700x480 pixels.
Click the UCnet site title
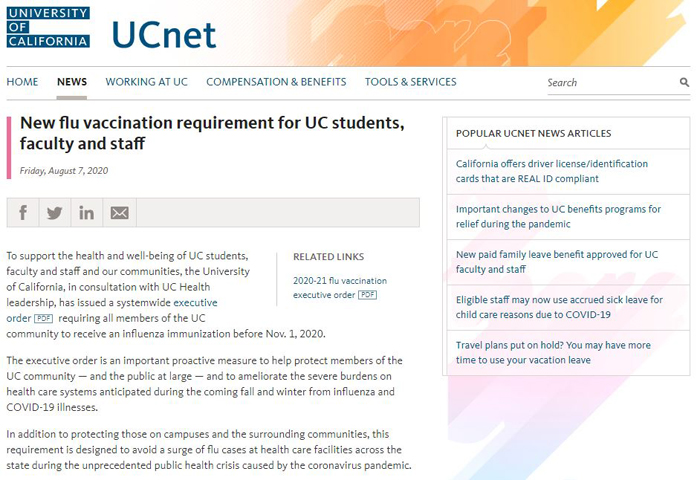[x=163, y=35]
